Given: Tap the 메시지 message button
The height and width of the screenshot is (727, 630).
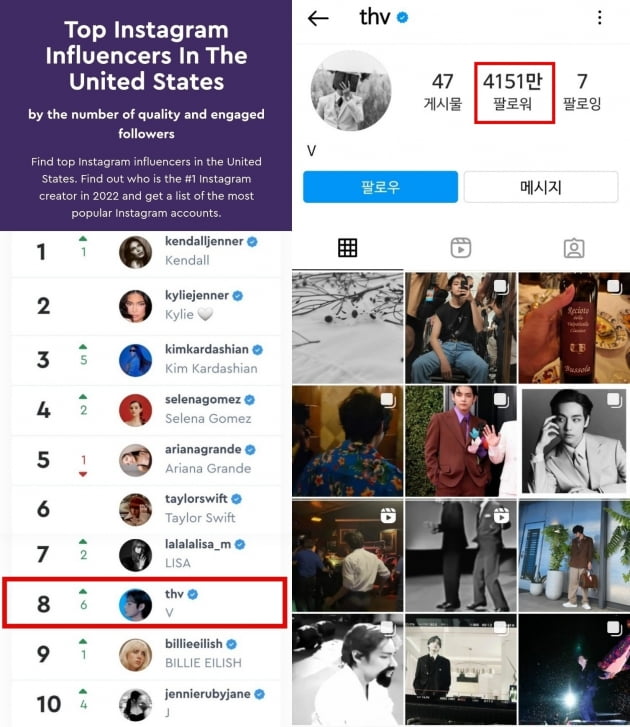Looking at the screenshot, I should [x=541, y=187].
